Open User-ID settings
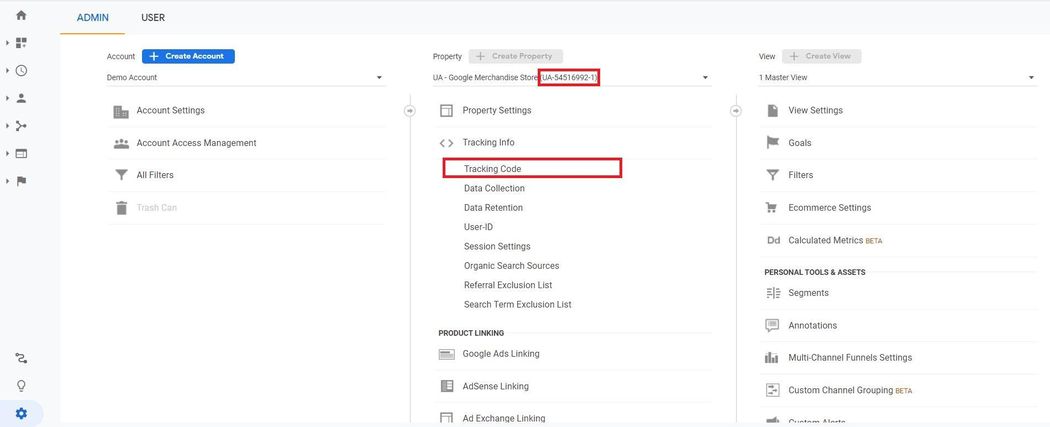Image resolution: width=1050 pixels, height=427 pixels. [x=478, y=228]
